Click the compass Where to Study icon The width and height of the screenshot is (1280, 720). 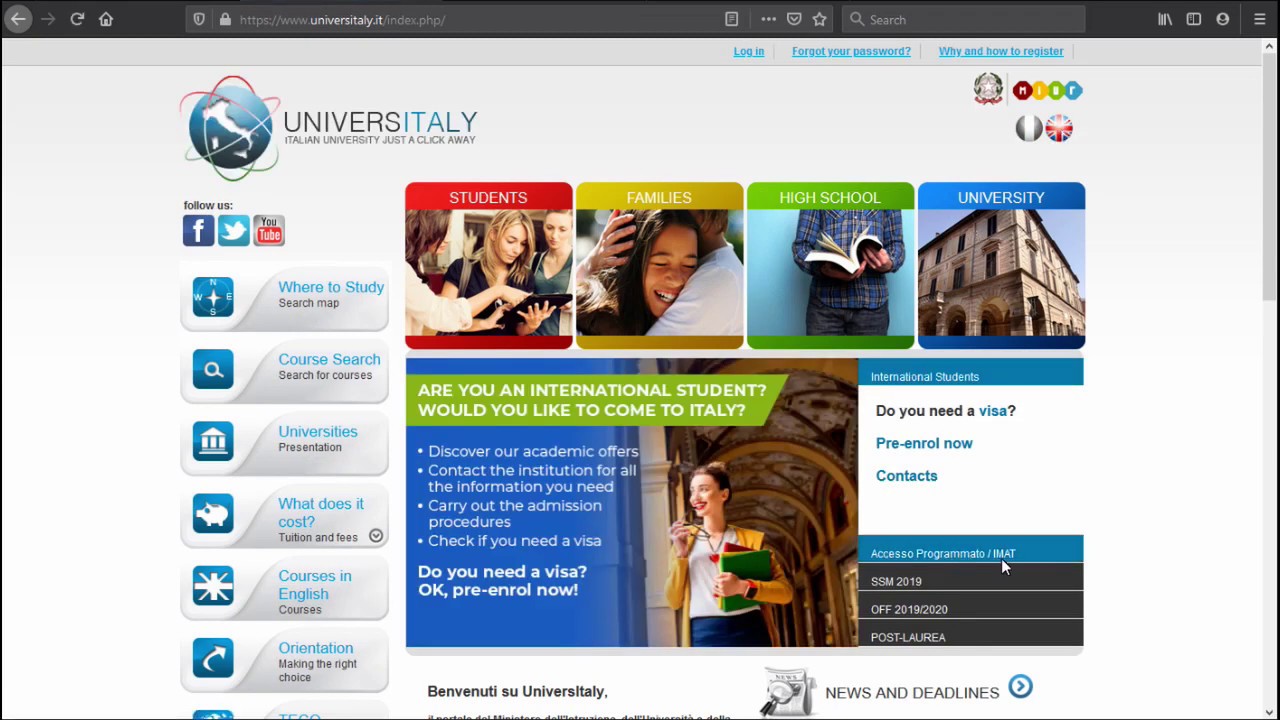213,297
